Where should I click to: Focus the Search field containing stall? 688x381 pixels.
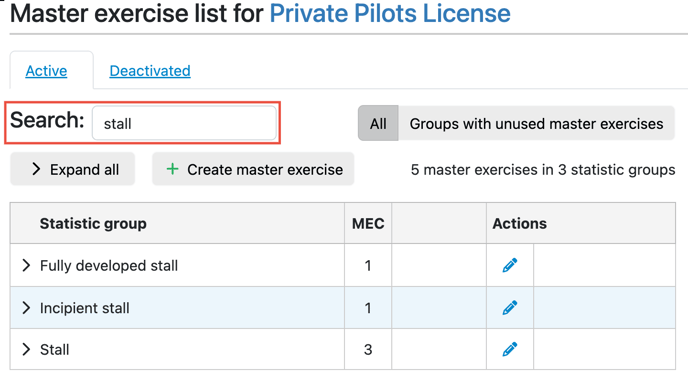point(184,123)
